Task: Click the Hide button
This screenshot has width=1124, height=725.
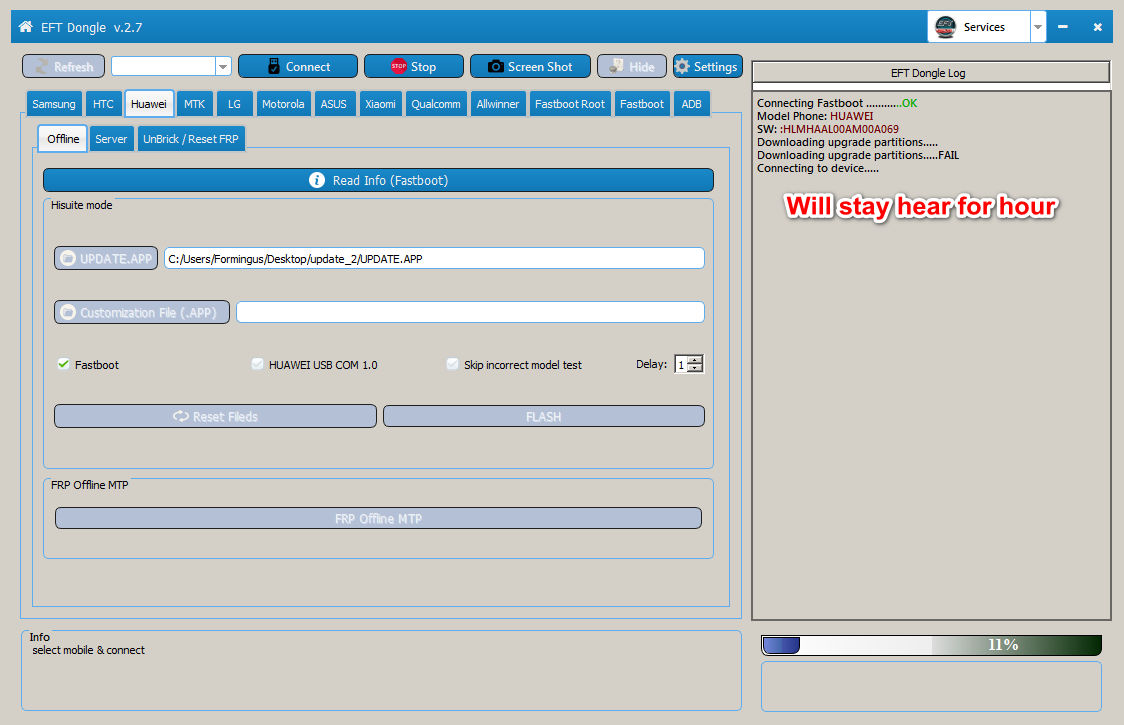Action: [x=632, y=67]
